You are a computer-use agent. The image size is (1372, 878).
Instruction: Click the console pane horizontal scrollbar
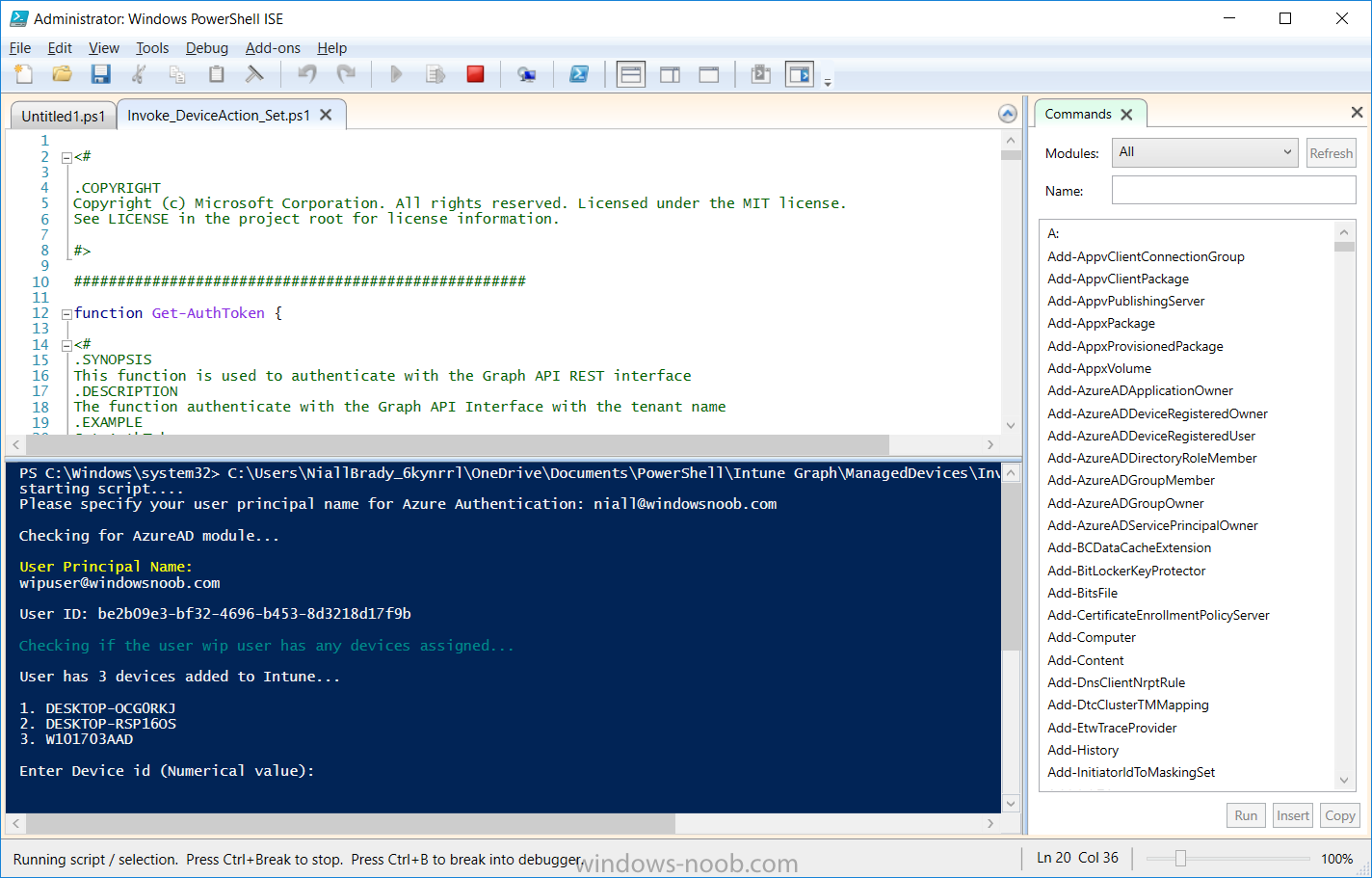[x=502, y=823]
